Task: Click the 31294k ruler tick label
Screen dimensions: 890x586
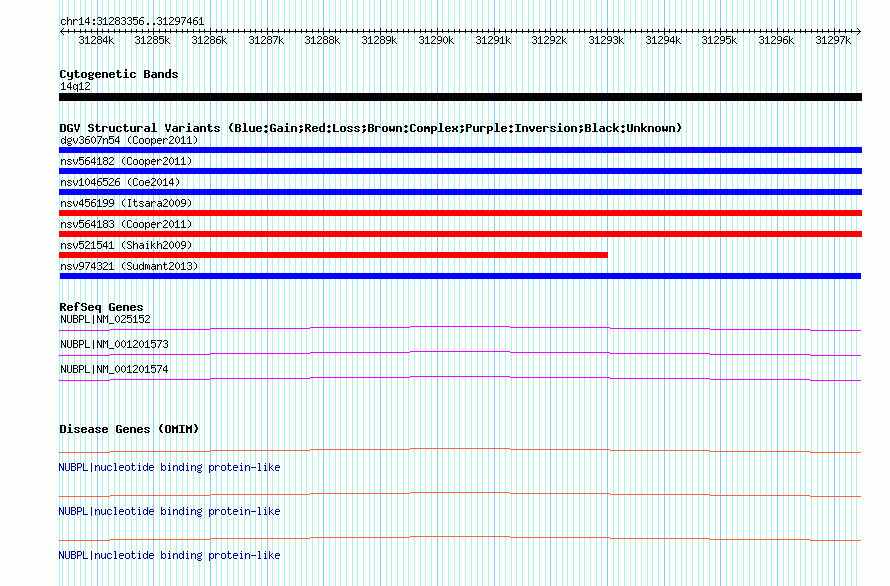Action: click(x=663, y=40)
